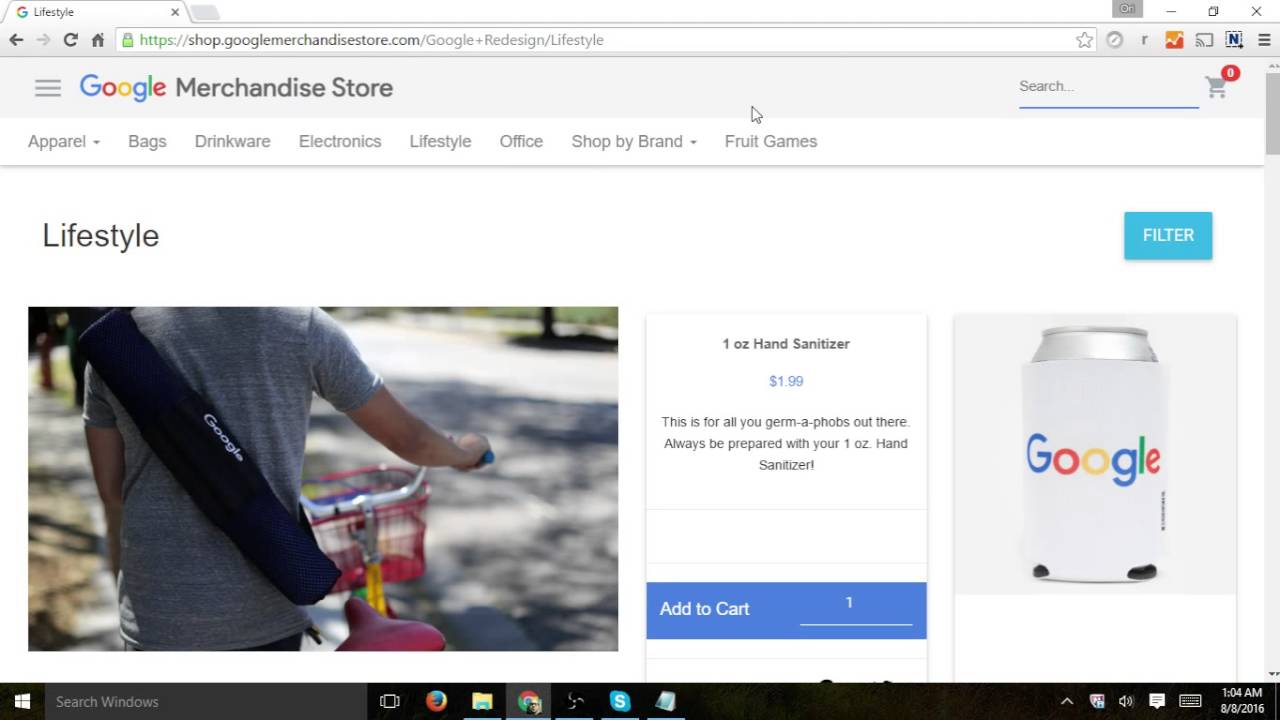Expand the Apparel dropdown menu
The height and width of the screenshot is (720, 1280).
point(64,141)
